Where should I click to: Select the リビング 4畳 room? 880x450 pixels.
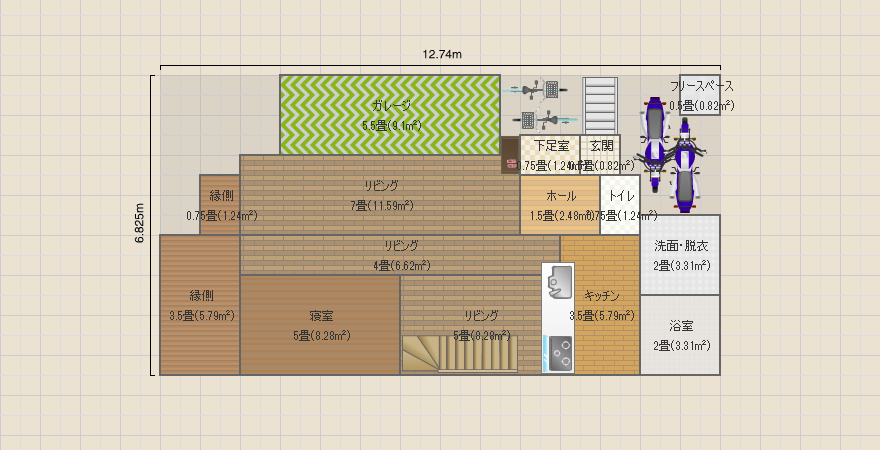(x=400, y=254)
